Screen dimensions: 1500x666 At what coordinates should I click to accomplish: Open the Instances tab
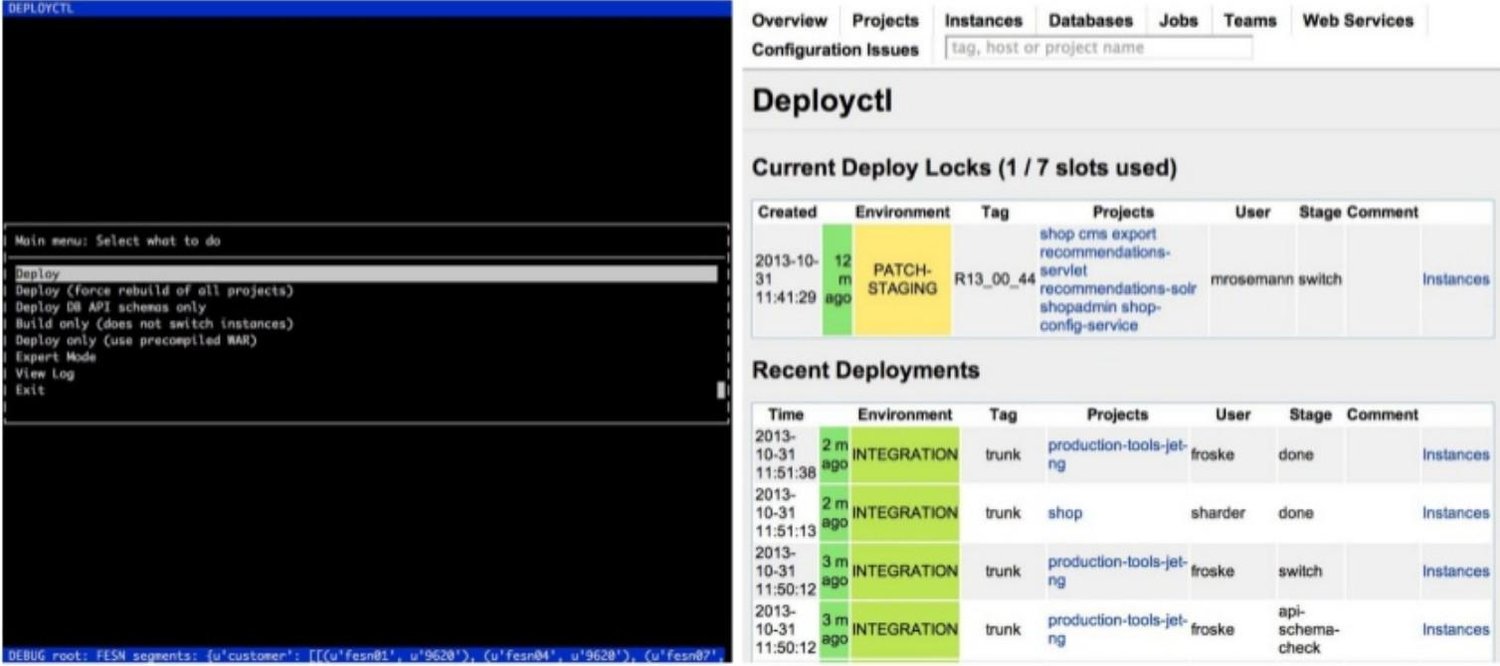point(983,21)
